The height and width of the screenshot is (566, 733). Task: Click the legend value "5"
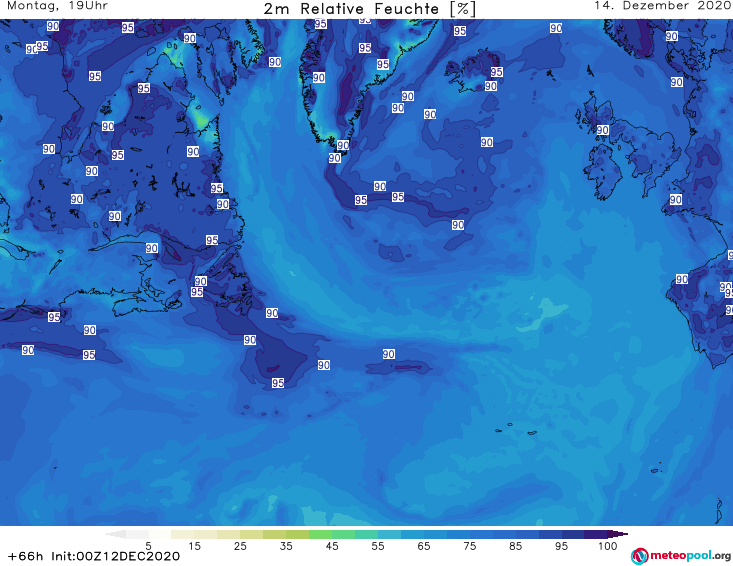click(x=148, y=546)
